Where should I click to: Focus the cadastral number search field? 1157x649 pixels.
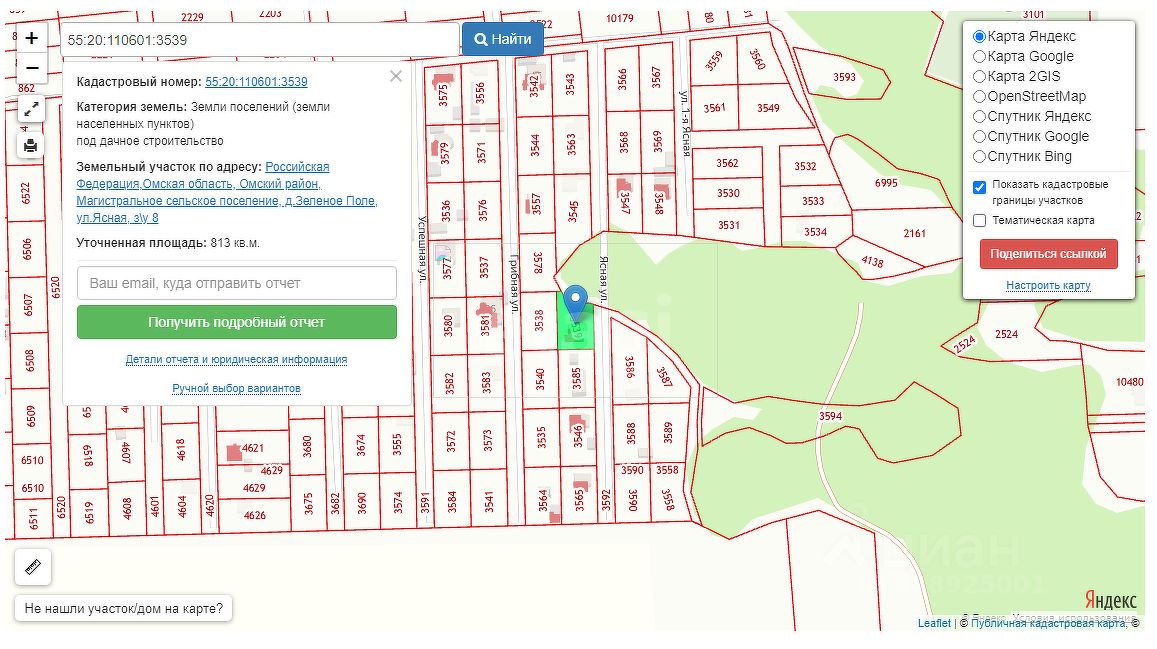[260, 40]
